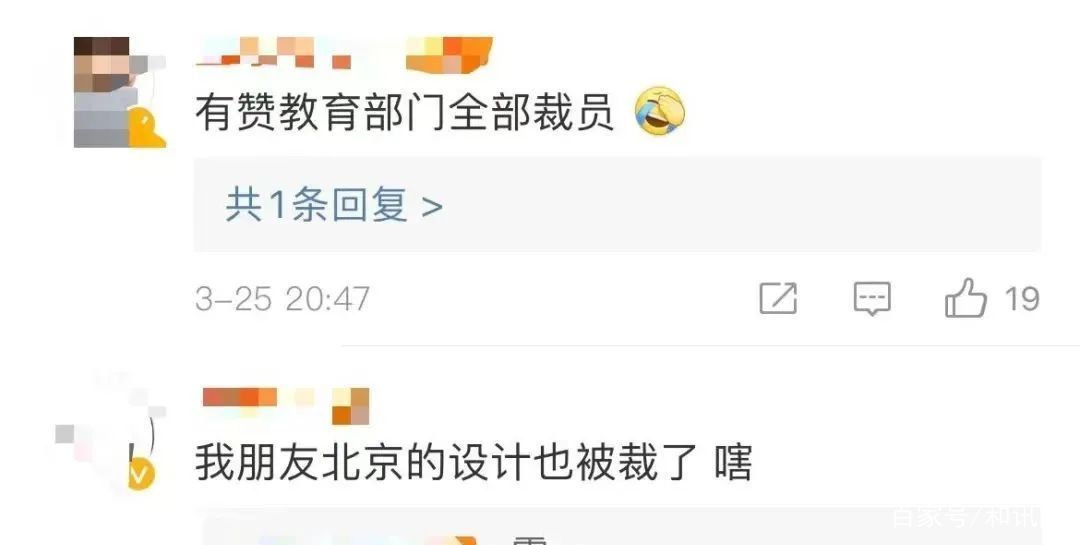Tap the repost icon beside the timestamp
The width and height of the screenshot is (1080, 545).
(x=778, y=298)
